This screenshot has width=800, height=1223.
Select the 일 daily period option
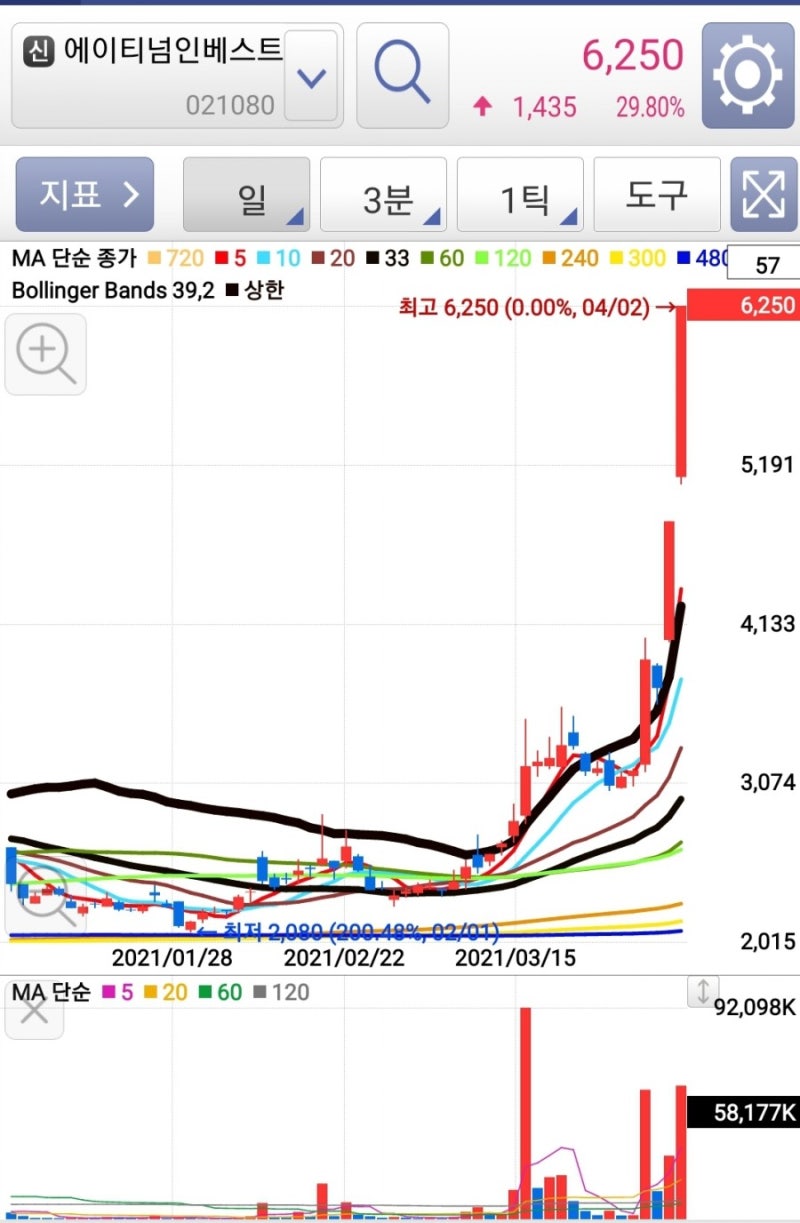pos(246,195)
